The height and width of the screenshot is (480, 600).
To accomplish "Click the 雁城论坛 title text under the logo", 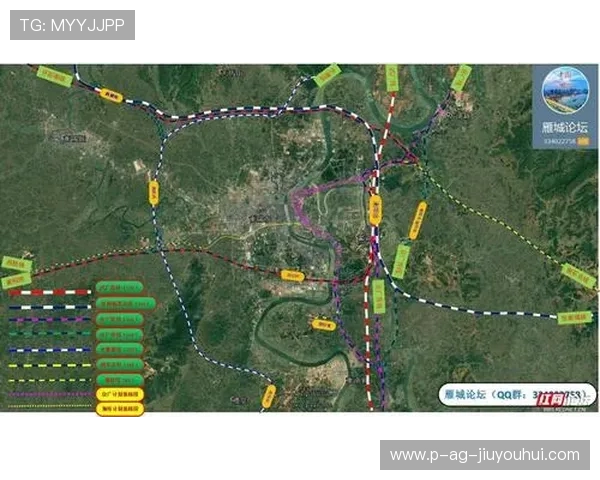I will [x=565, y=127].
